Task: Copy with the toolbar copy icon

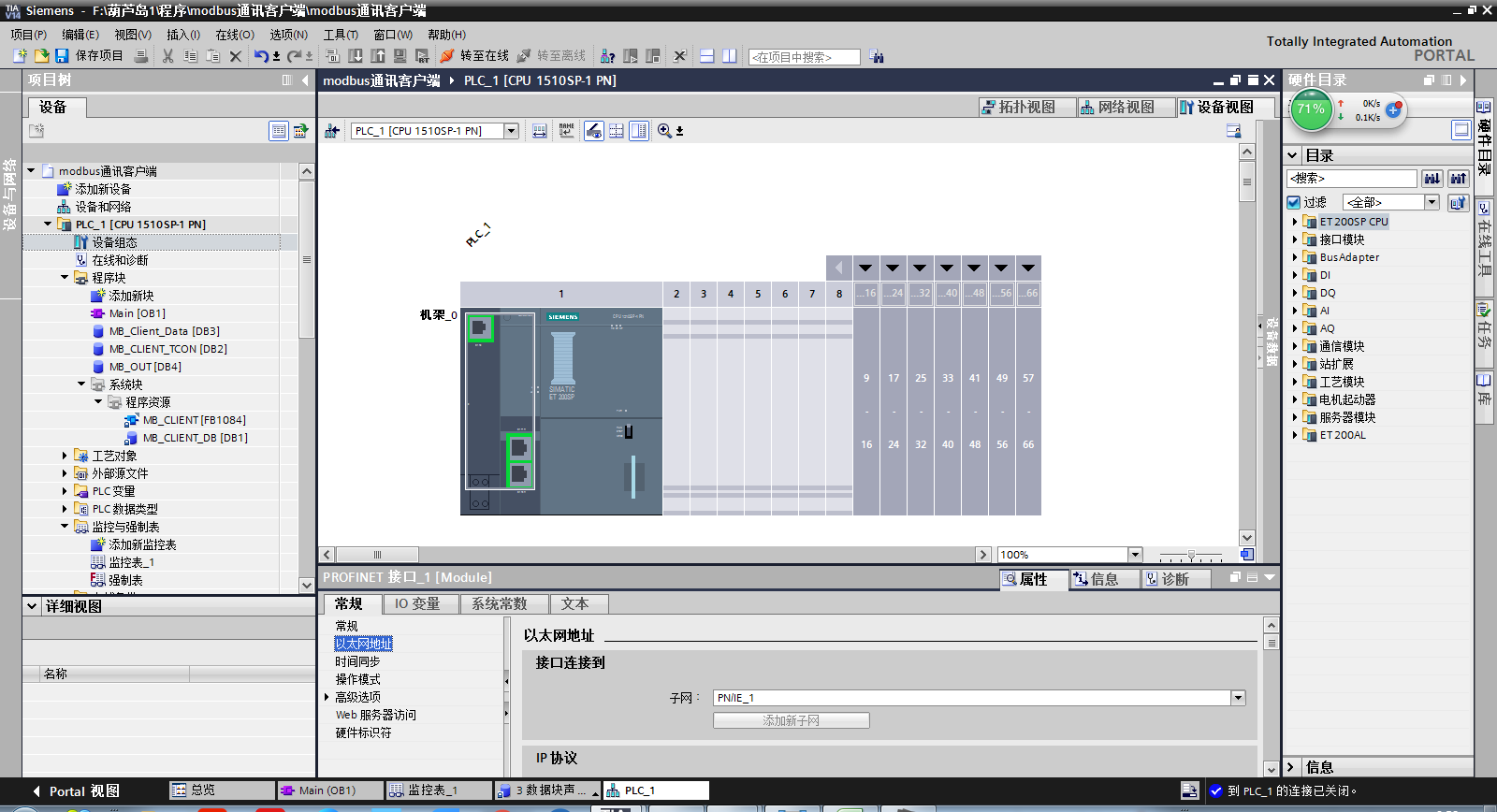Action: pos(190,56)
